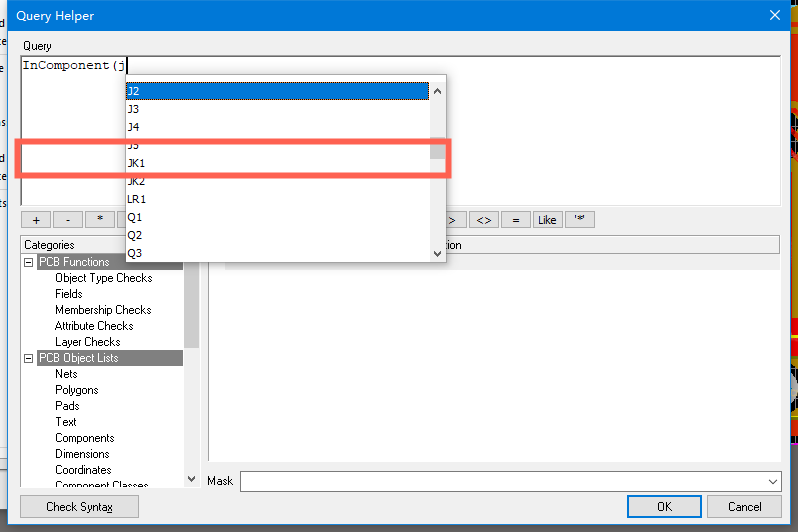Screen dimensions: 798x532
Task: Close the Query Helper window
Action: [x=774, y=15]
